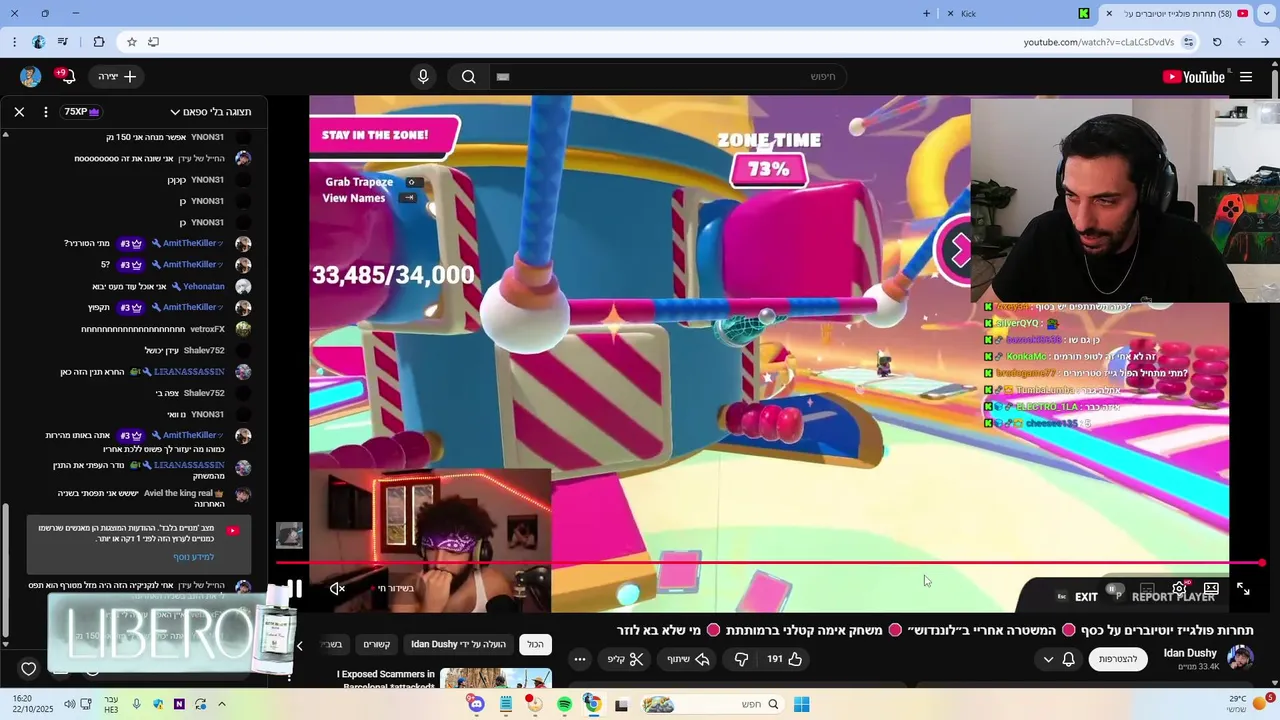Open taskbar volume control
Viewport: 1280px width, 720px height.
click(69, 704)
